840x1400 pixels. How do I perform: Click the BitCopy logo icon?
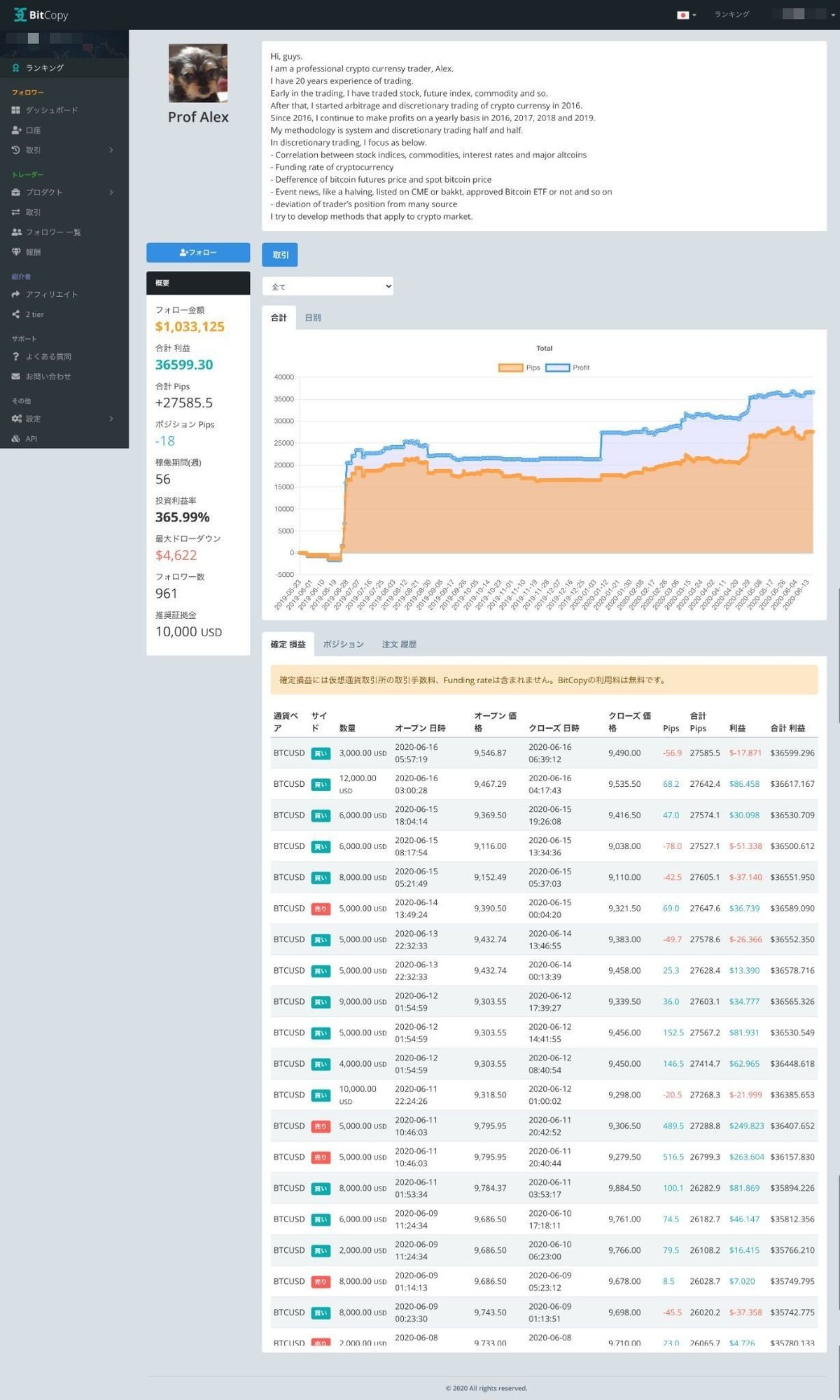click(20, 15)
